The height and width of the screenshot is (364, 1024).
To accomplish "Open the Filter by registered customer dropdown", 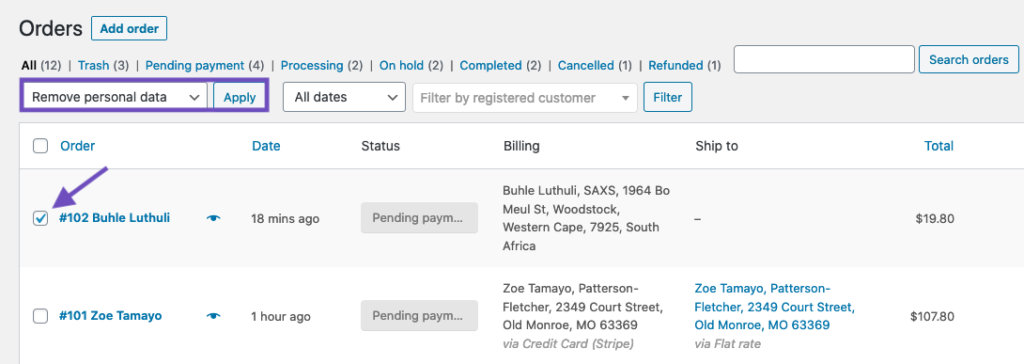I will coord(525,98).
